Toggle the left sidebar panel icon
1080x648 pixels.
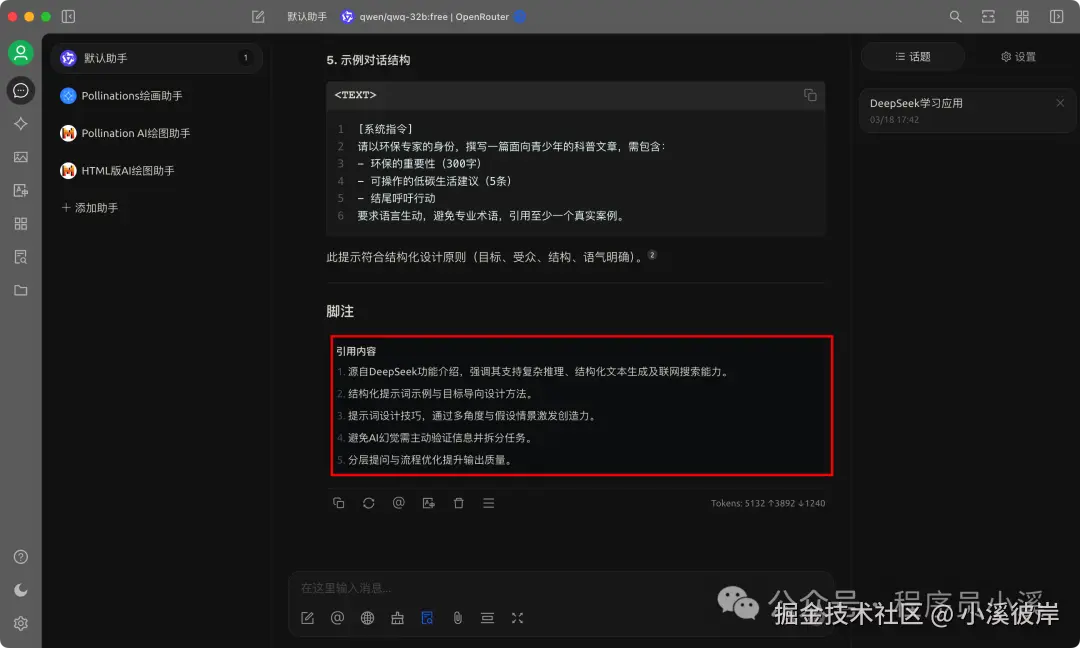[x=68, y=17]
